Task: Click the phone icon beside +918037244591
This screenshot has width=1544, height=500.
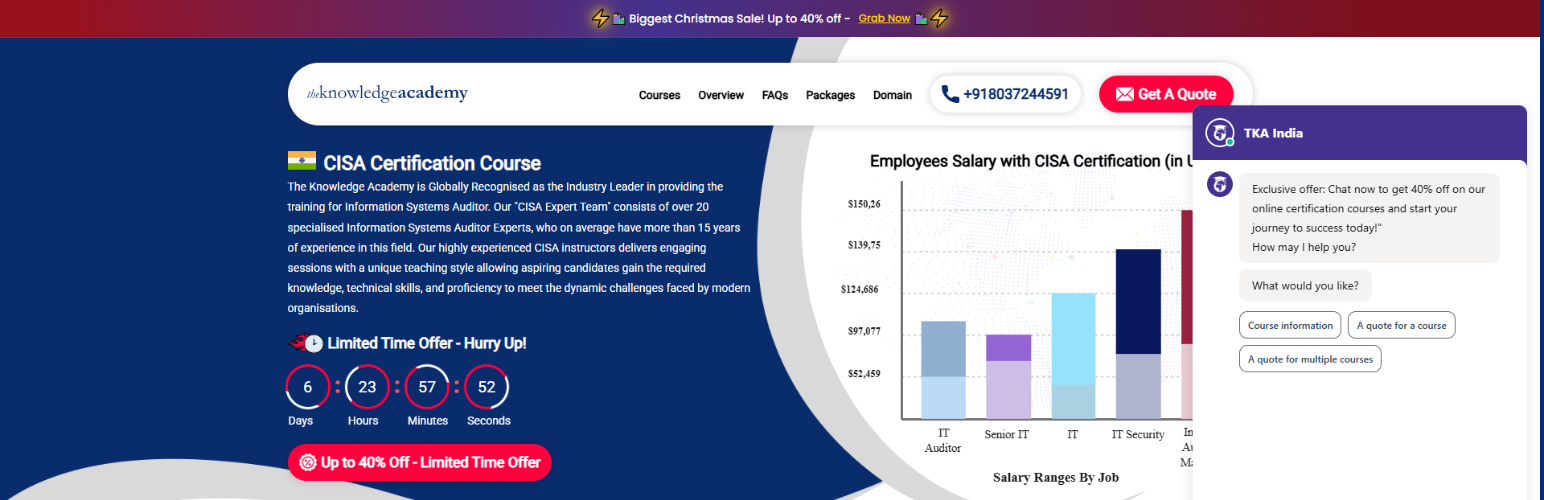Action: [950, 94]
